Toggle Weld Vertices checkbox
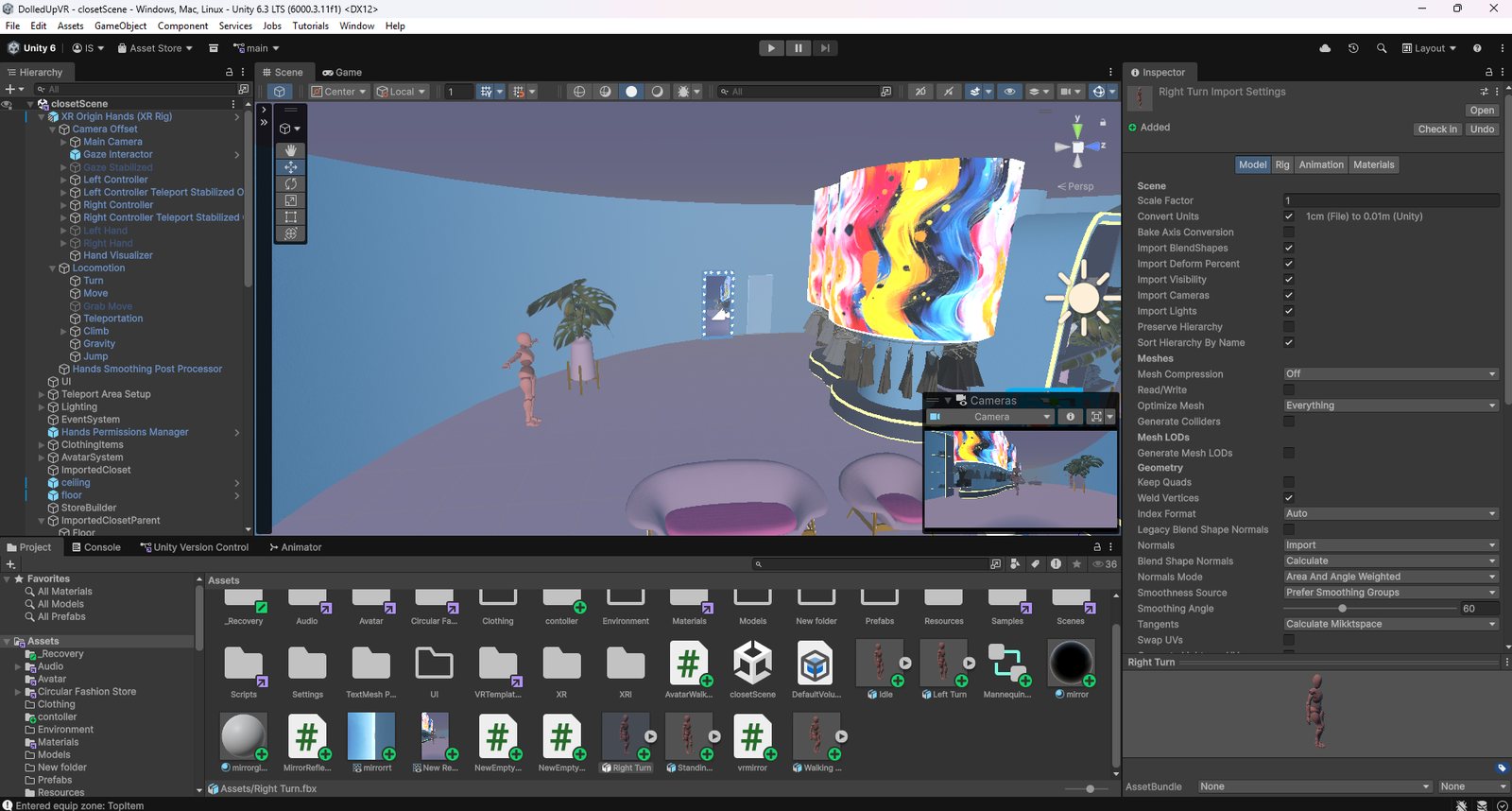 click(1289, 498)
